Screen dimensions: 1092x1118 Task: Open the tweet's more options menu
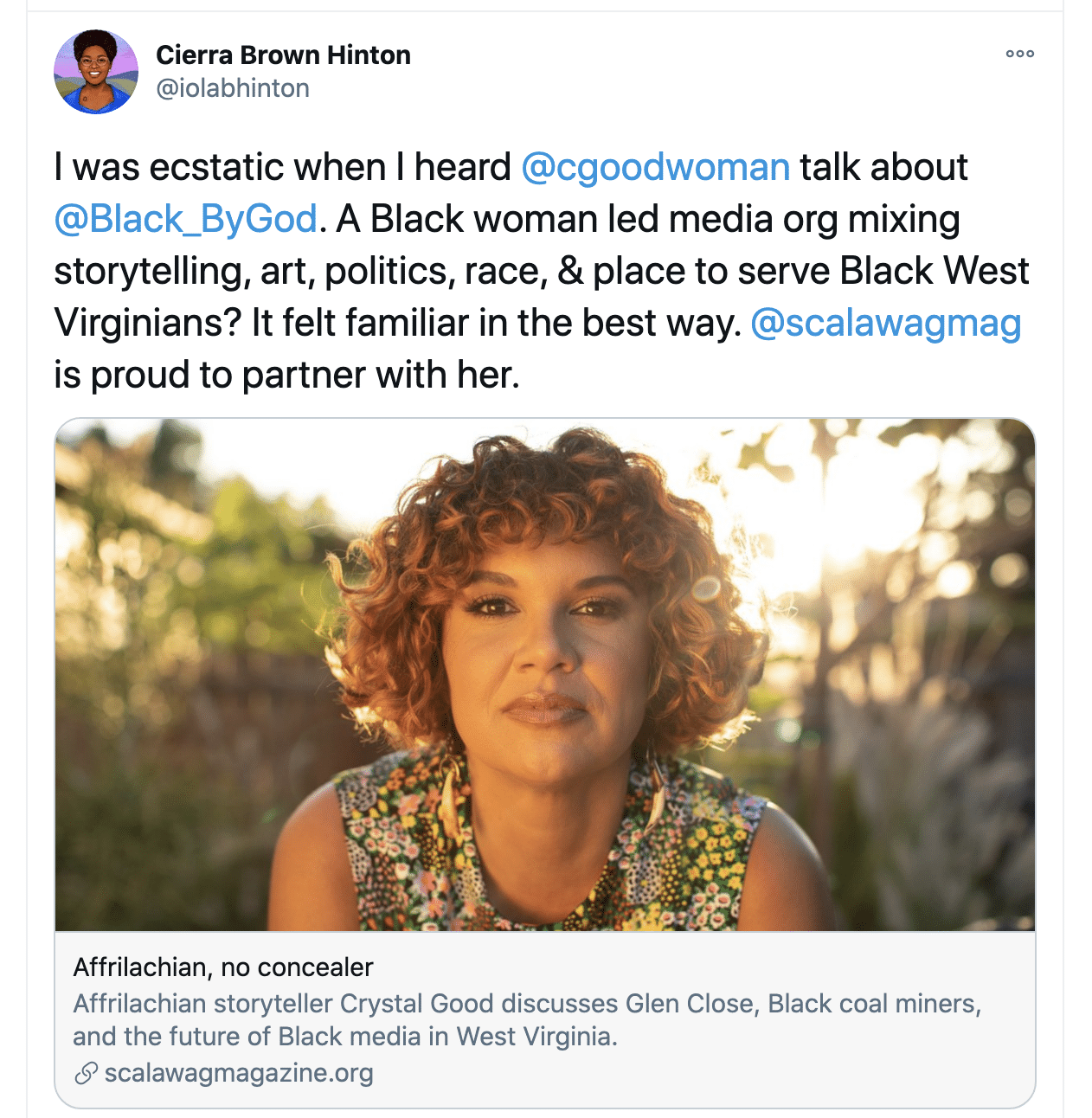coord(1019,54)
